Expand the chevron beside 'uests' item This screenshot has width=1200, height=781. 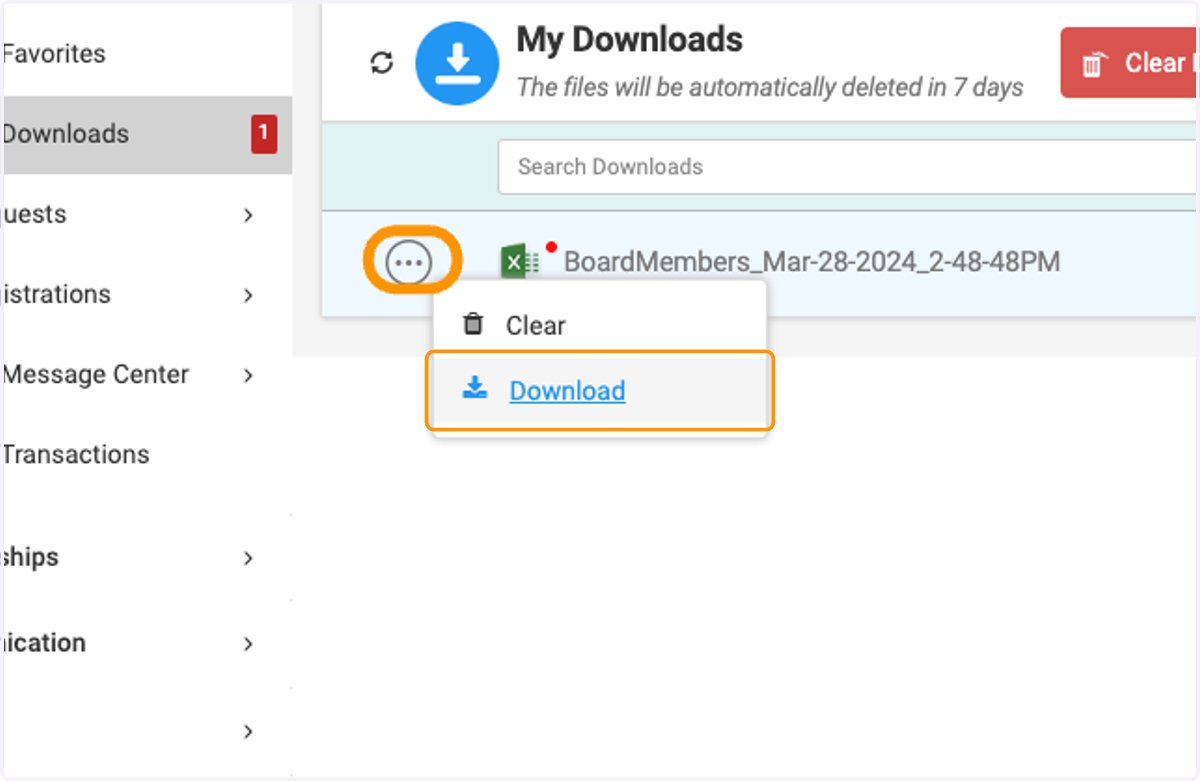point(248,215)
